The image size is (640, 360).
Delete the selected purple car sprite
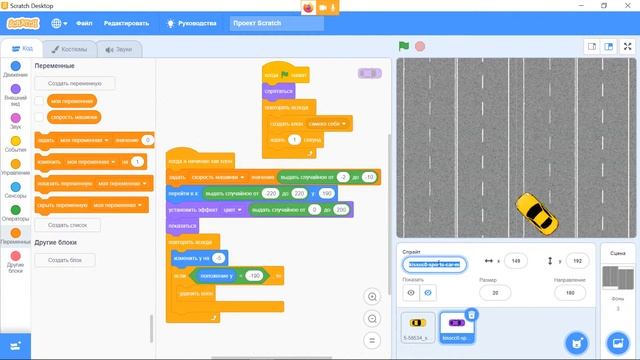click(471, 315)
